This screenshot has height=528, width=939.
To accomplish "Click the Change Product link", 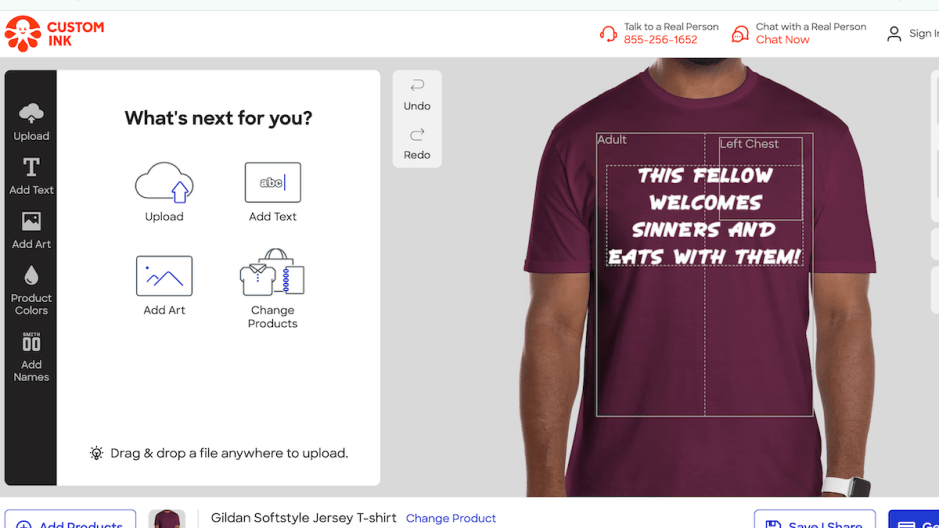I will click(x=451, y=518).
